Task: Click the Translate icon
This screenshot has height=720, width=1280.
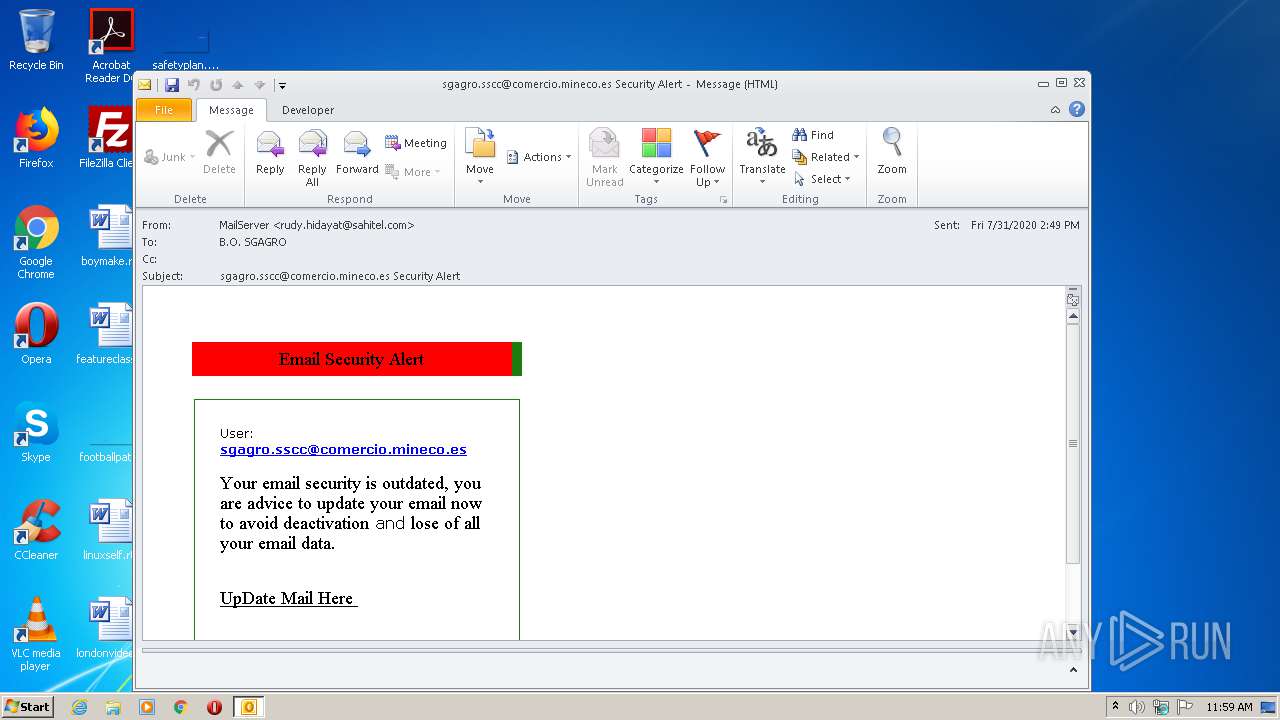Action: (x=762, y=158)
